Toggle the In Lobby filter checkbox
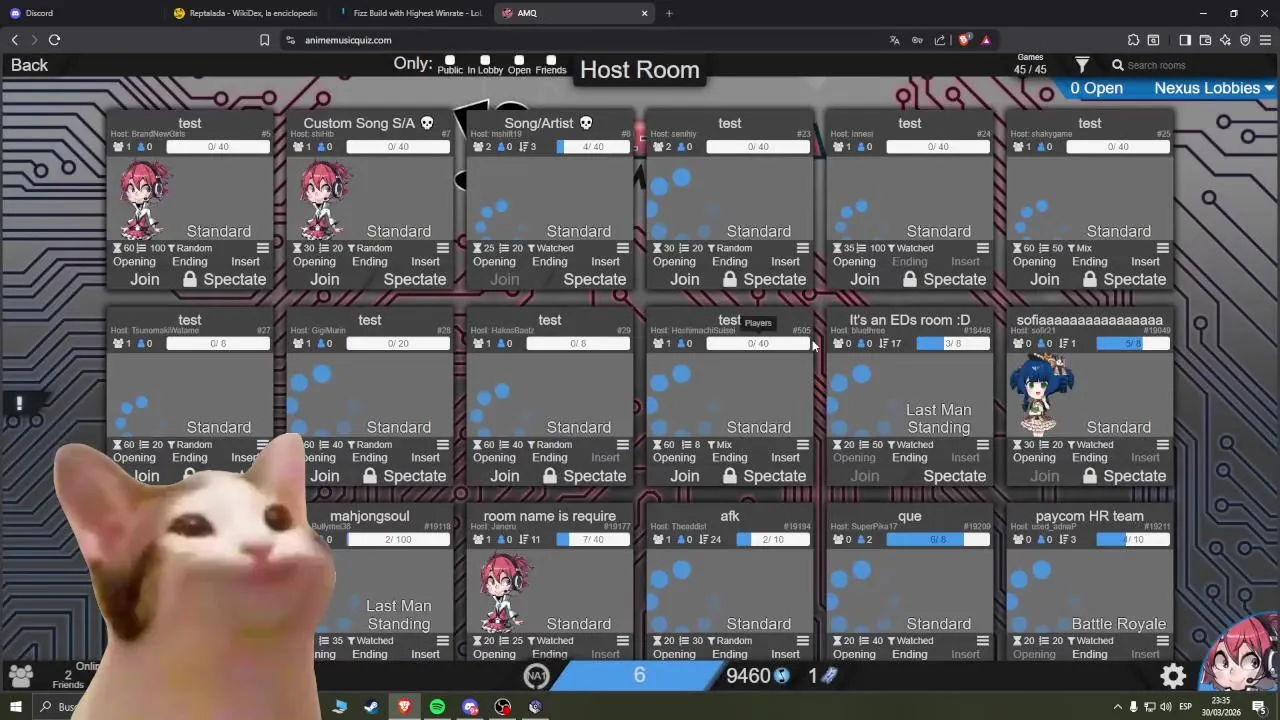The height and width of the screenshot is (720, 1280). pyautogui.click(x=485, y=60)
